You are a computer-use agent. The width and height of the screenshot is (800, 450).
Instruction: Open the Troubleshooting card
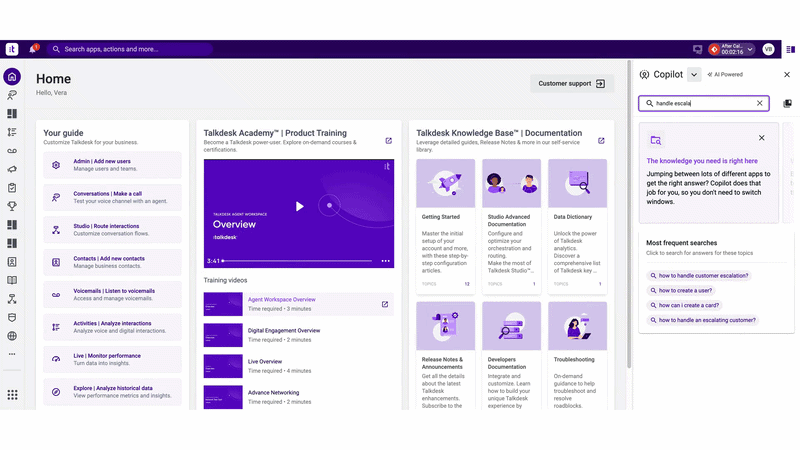tap(578, 356)
